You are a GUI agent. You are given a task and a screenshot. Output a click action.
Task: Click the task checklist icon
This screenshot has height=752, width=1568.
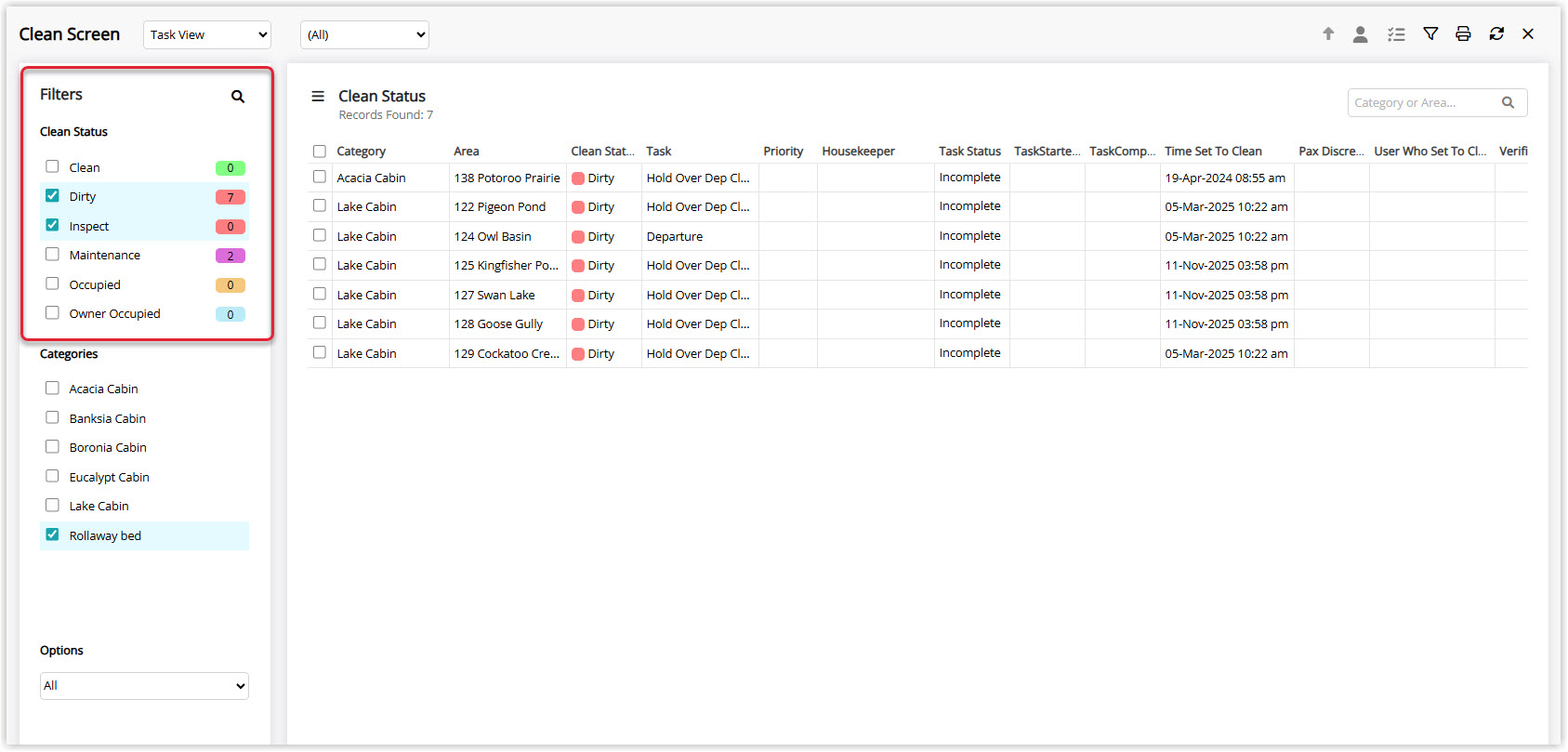click(1396, 34)
